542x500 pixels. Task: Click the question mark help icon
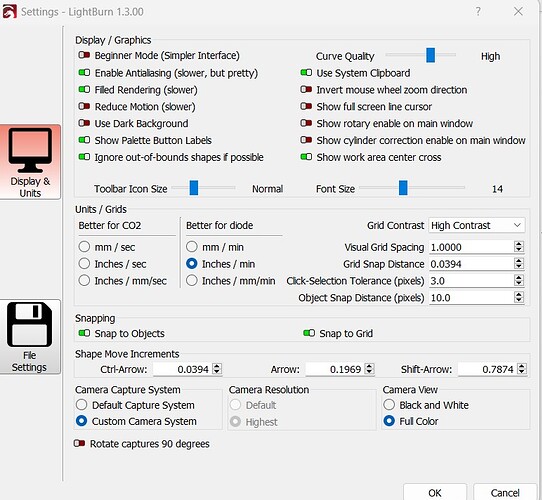coord(478,11)
